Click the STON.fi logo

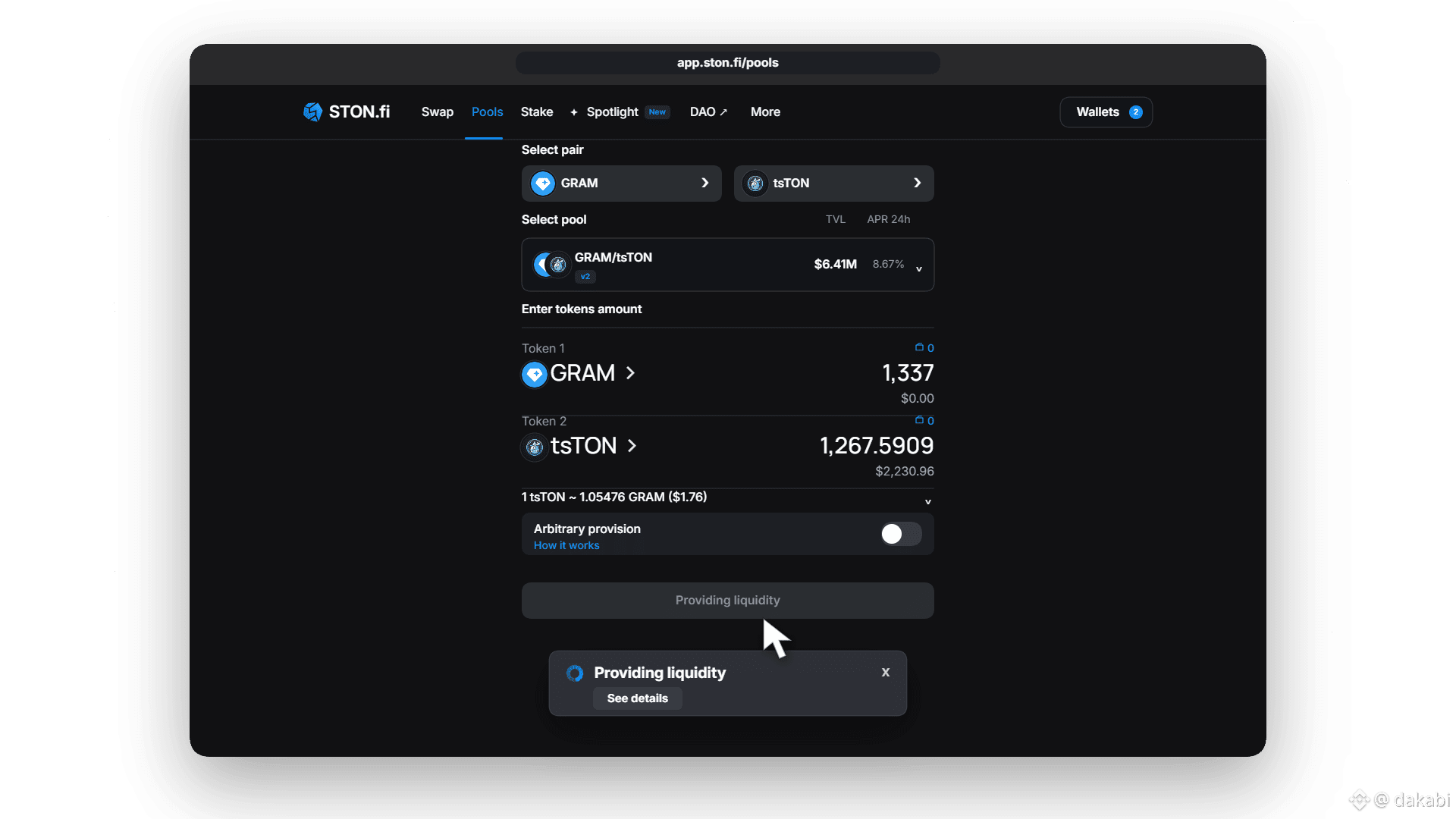tap(347, 111)
